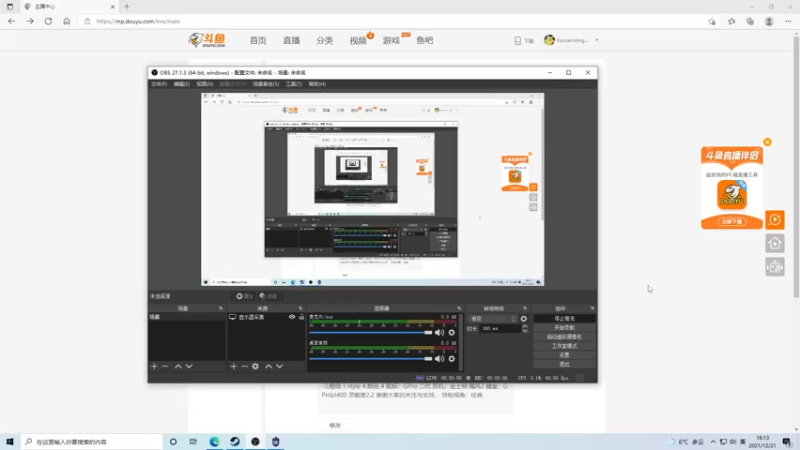Click the browser address bar
Viewport: 800px width, 450px height.
393,21
